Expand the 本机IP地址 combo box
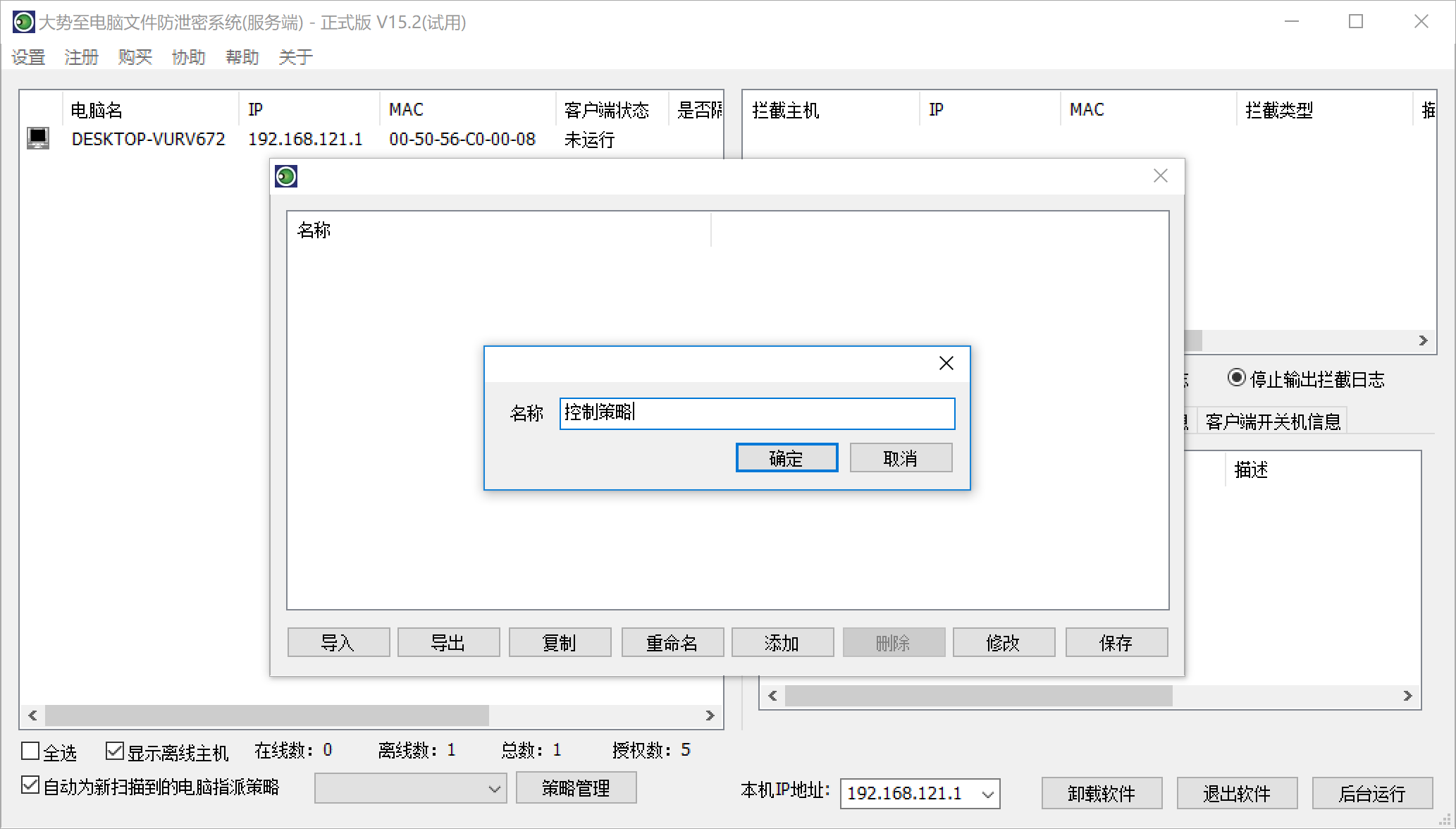The image size is (1456, 829). tap(987, 794)
